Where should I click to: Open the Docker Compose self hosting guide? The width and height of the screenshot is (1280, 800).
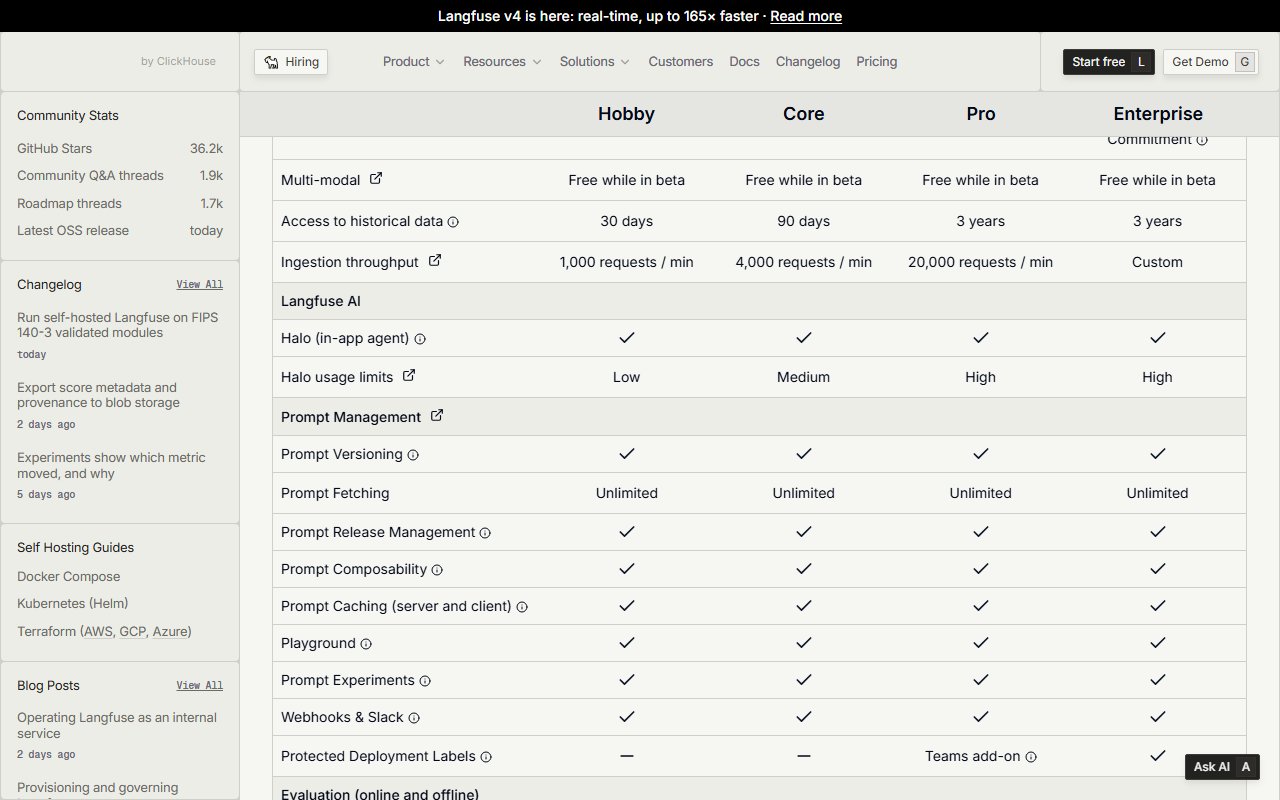pyautogui.click(x=69, y=577)
